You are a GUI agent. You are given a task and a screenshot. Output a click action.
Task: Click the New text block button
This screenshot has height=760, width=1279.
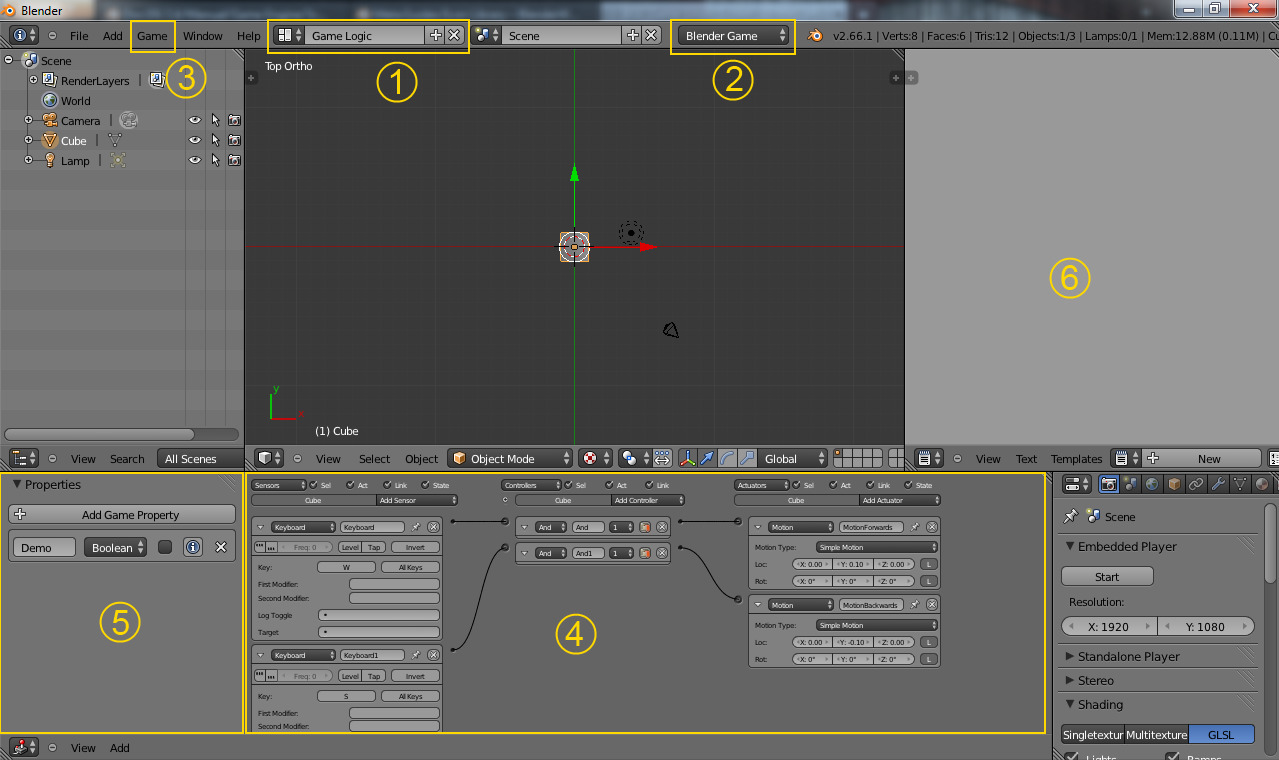pyautogui.click(x=1198, y=458)
